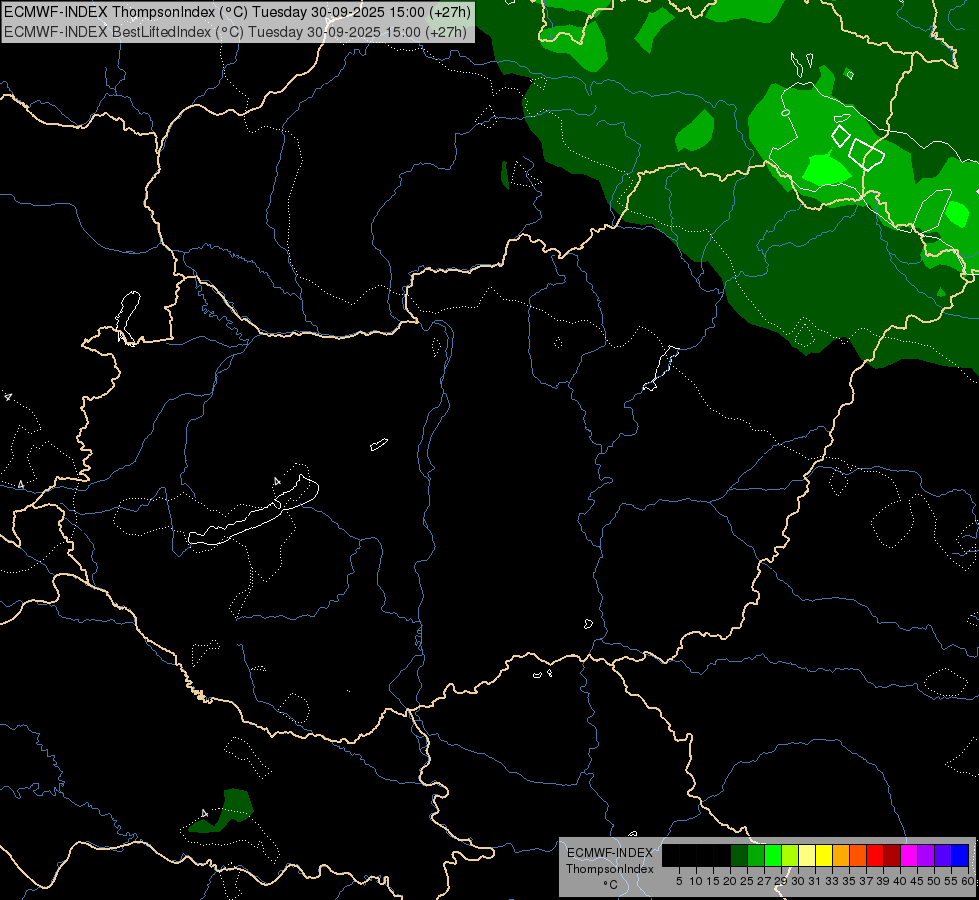Click legend scale value 31
The width and height of the screenshot is (979, 900).
(815, 881)
